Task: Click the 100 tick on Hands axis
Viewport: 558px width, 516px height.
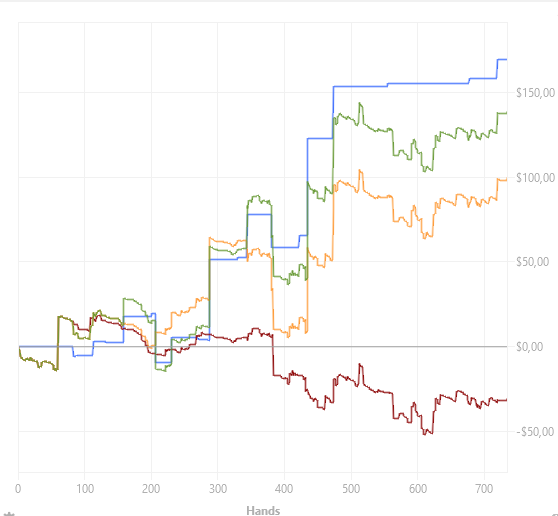Action: click(85, 489)
